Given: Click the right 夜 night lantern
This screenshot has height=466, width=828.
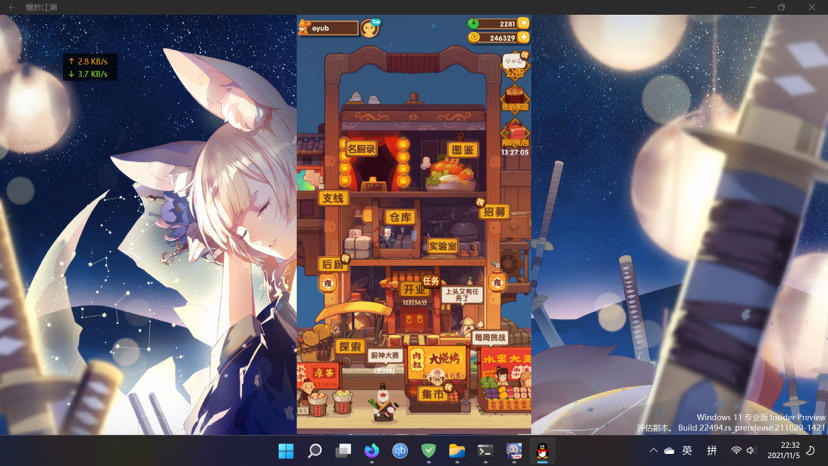Looking at the screenshot, I should [497, 283].
